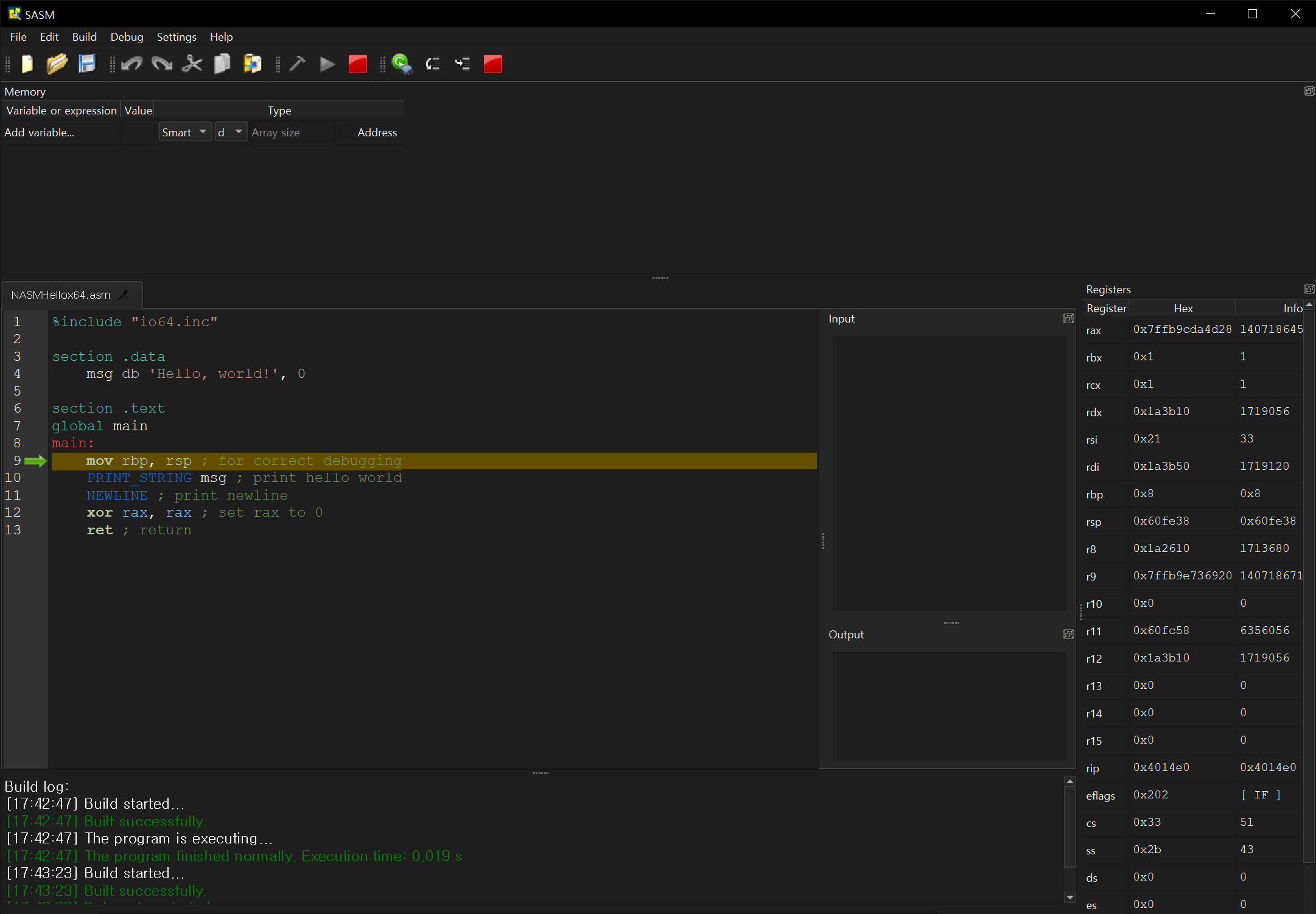Image resolution: width=1316 pixels, height=914 pixels.
Task: Open the Smart type dropdown
Action: [x=184, y=132]
